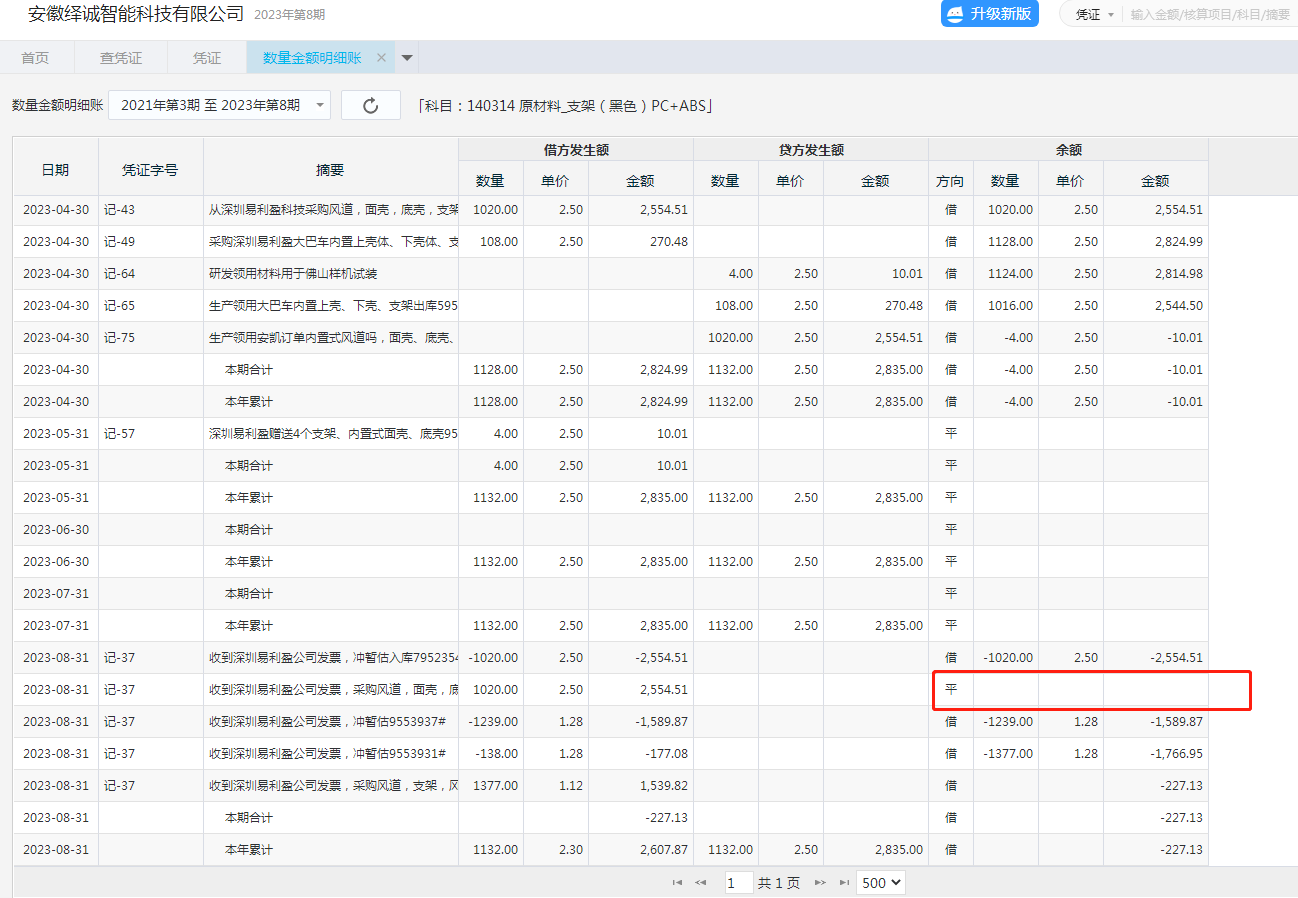This screenshot has height=898, width=1298.
Task: Click the page number input field
Action: (738, 883)
